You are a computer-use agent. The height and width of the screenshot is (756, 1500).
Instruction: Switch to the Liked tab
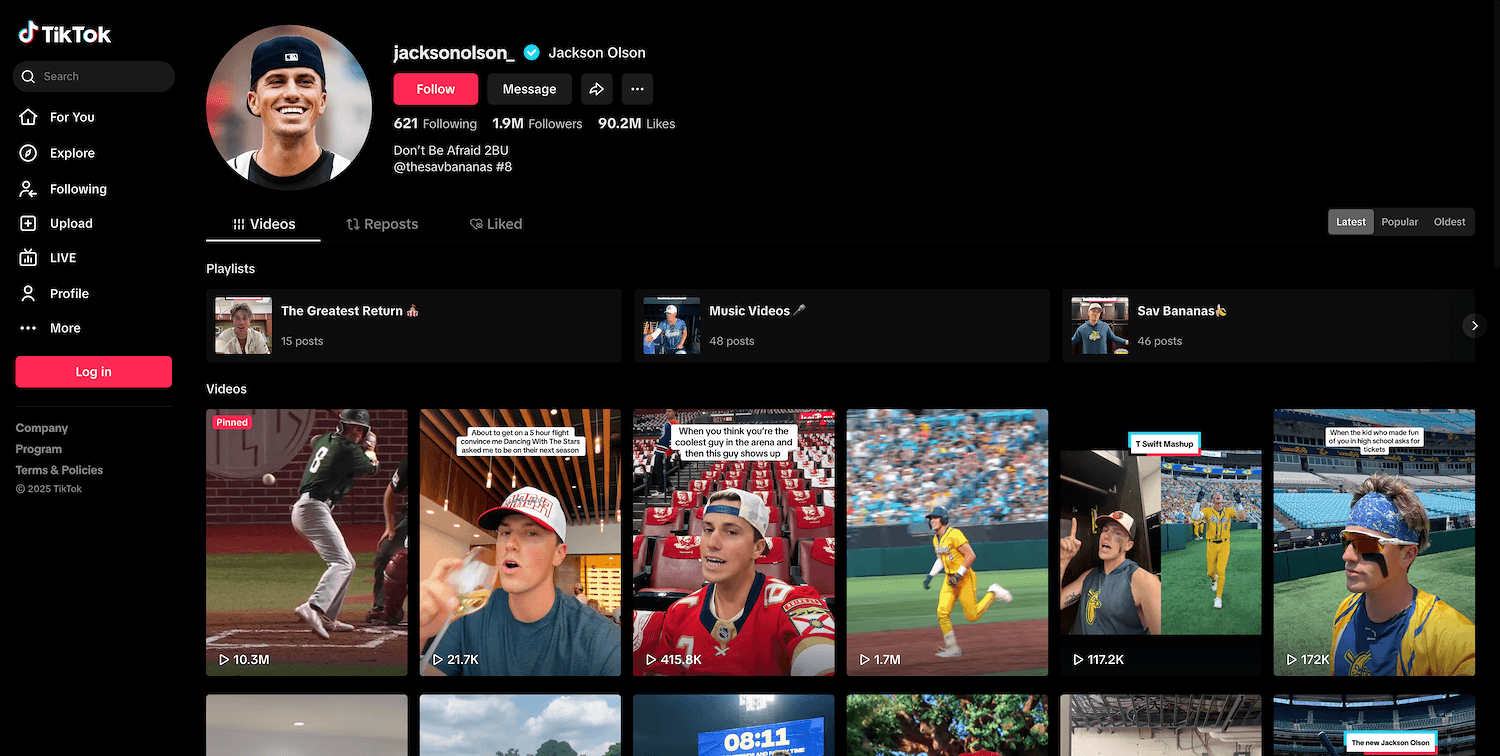coord(496,224)
